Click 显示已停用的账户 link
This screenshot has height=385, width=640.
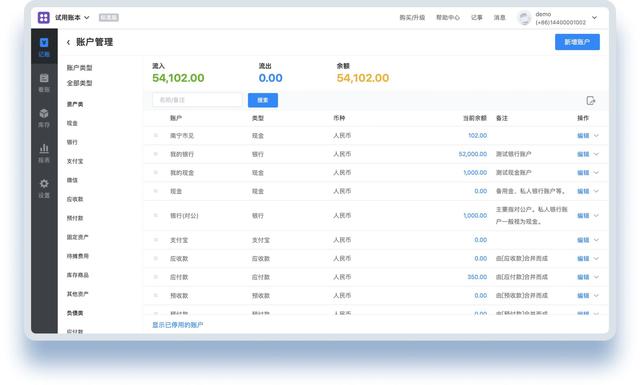point(178,325)
